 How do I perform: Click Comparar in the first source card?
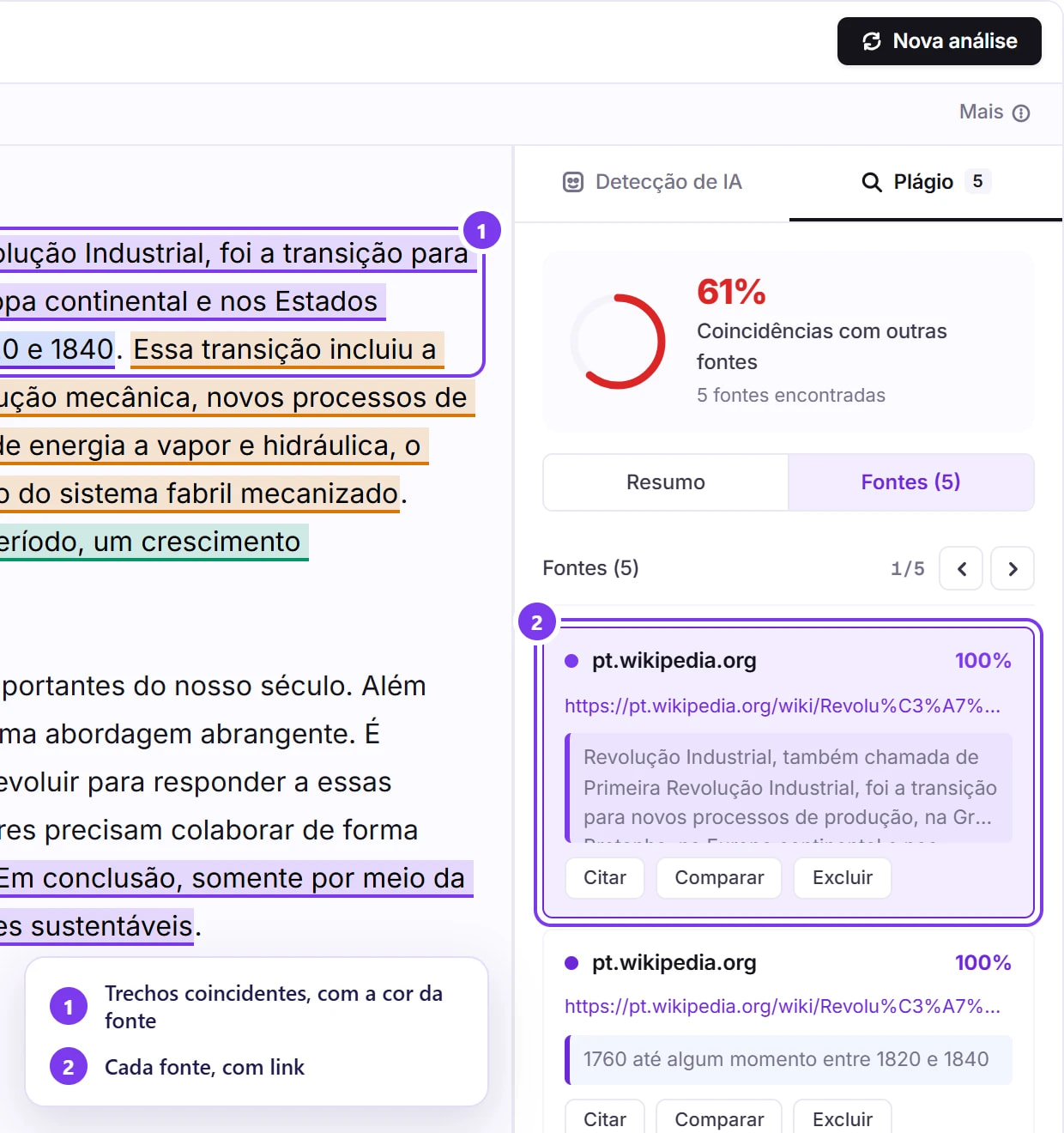pos(719,878)
